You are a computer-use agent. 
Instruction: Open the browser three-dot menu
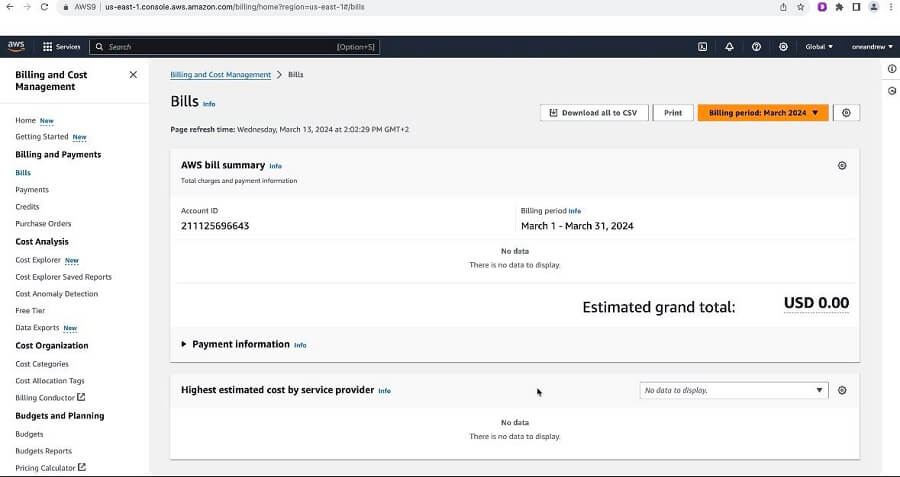(x=890, y=7)
